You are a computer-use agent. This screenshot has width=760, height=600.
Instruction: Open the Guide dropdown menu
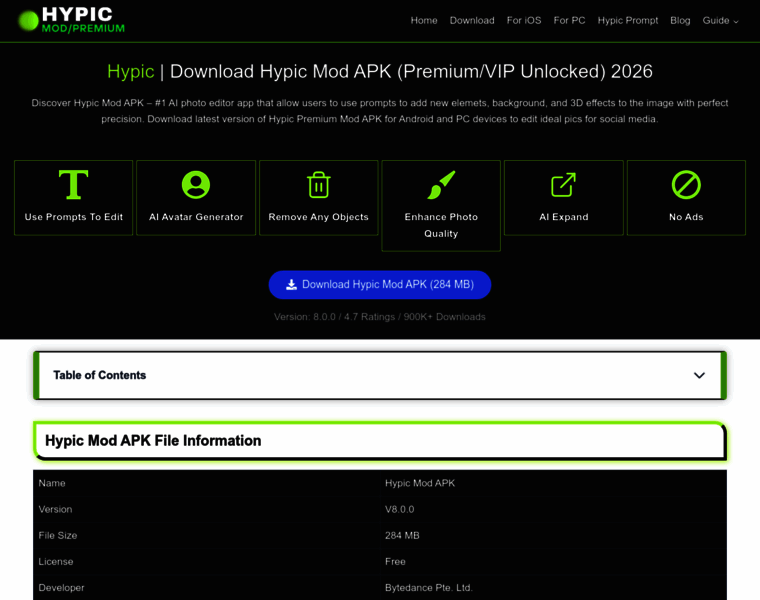pos(720,21)
